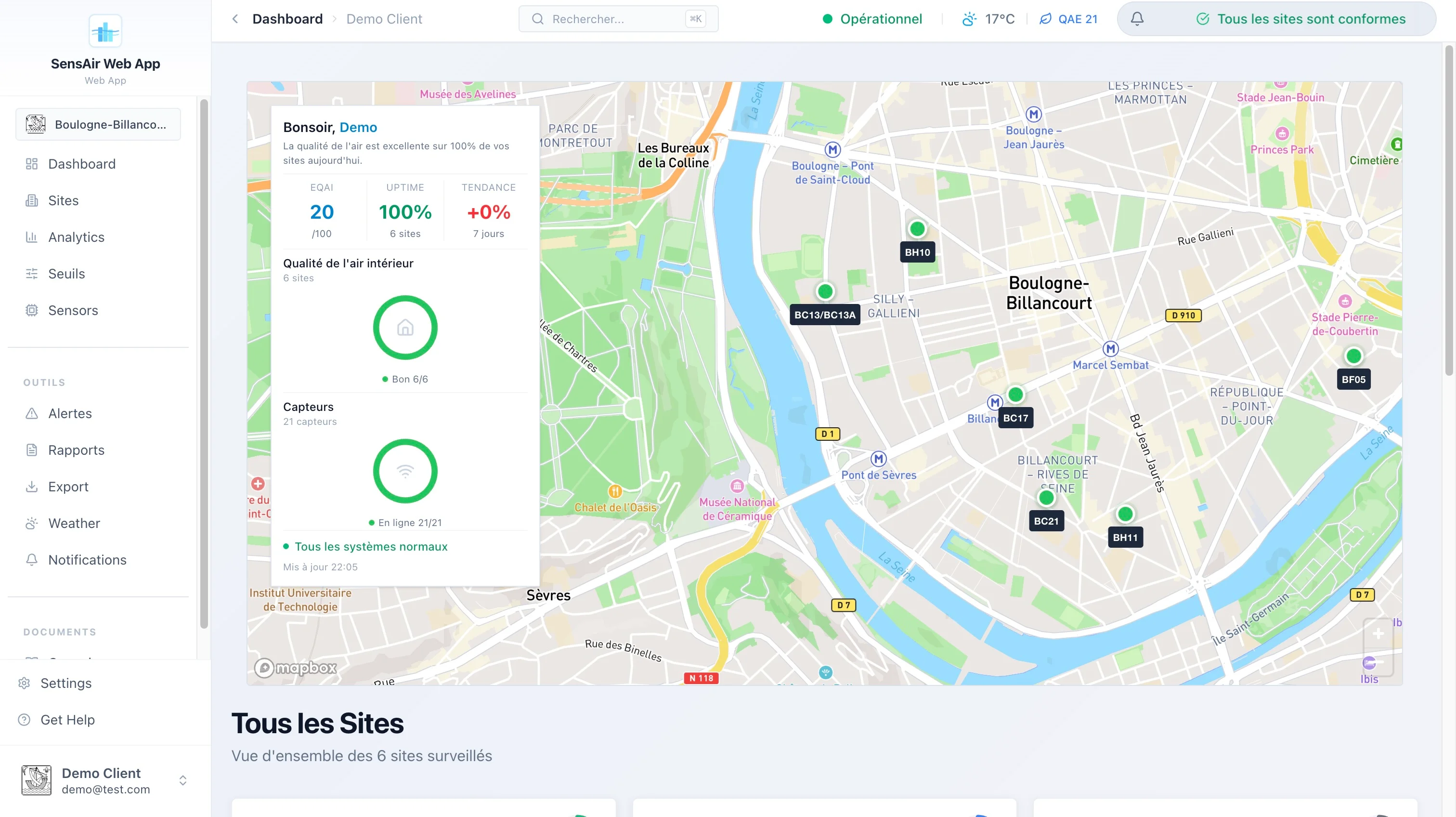This screenshot has width=1456, height=817.
Task: Click the Sites building icon
Action: [32, 201]
